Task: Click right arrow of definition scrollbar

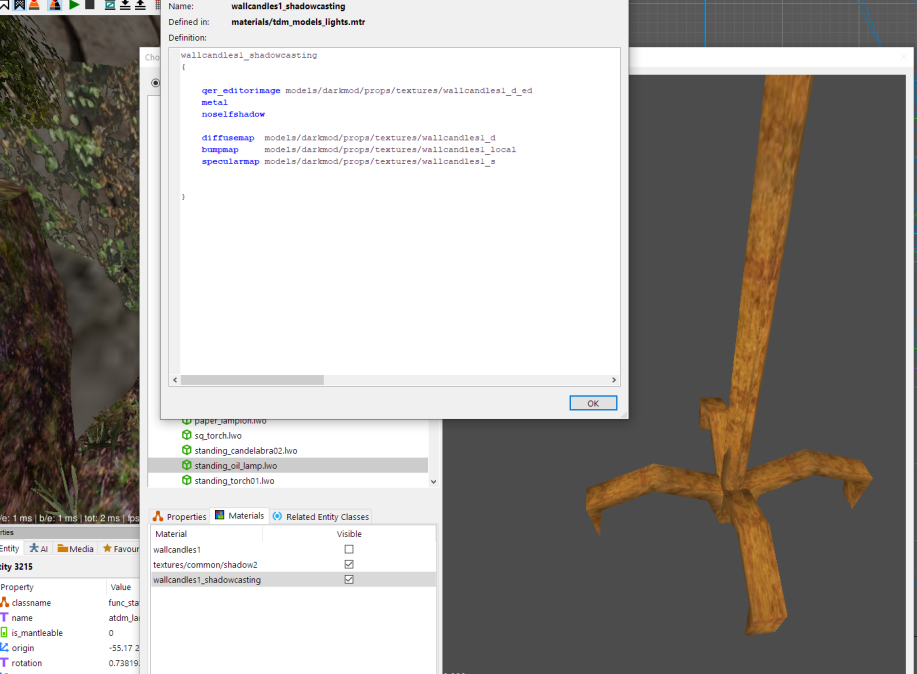Action: 614,380
